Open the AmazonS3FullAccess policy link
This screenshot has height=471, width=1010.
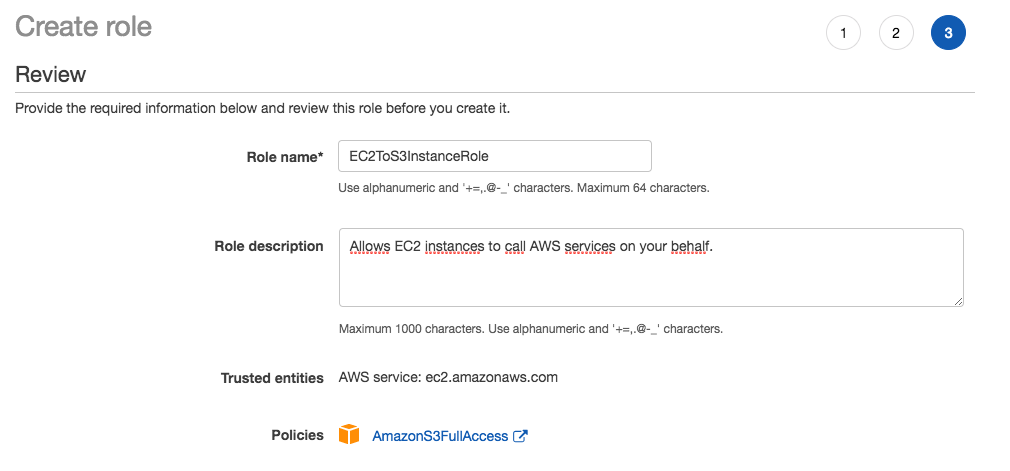coord(440,436)
